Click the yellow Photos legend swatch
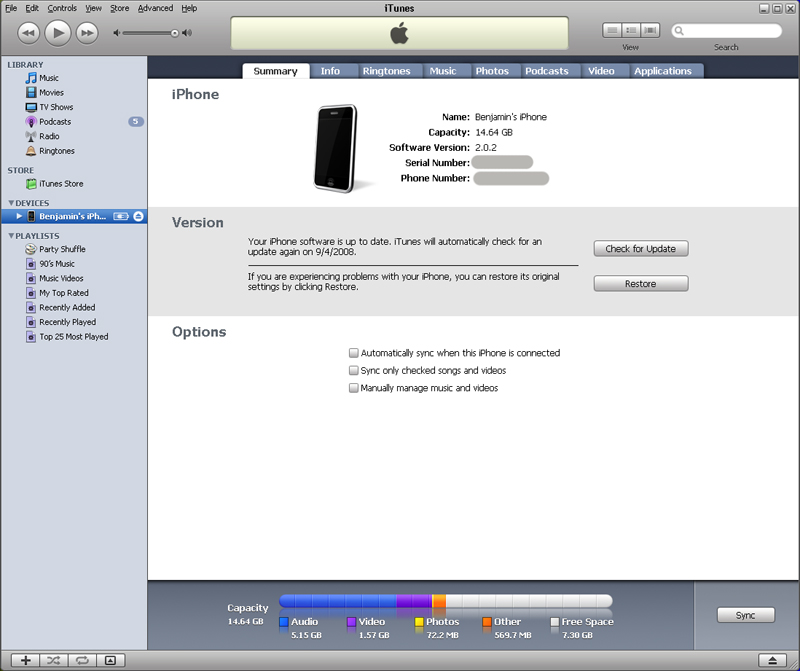 point(419,622)
